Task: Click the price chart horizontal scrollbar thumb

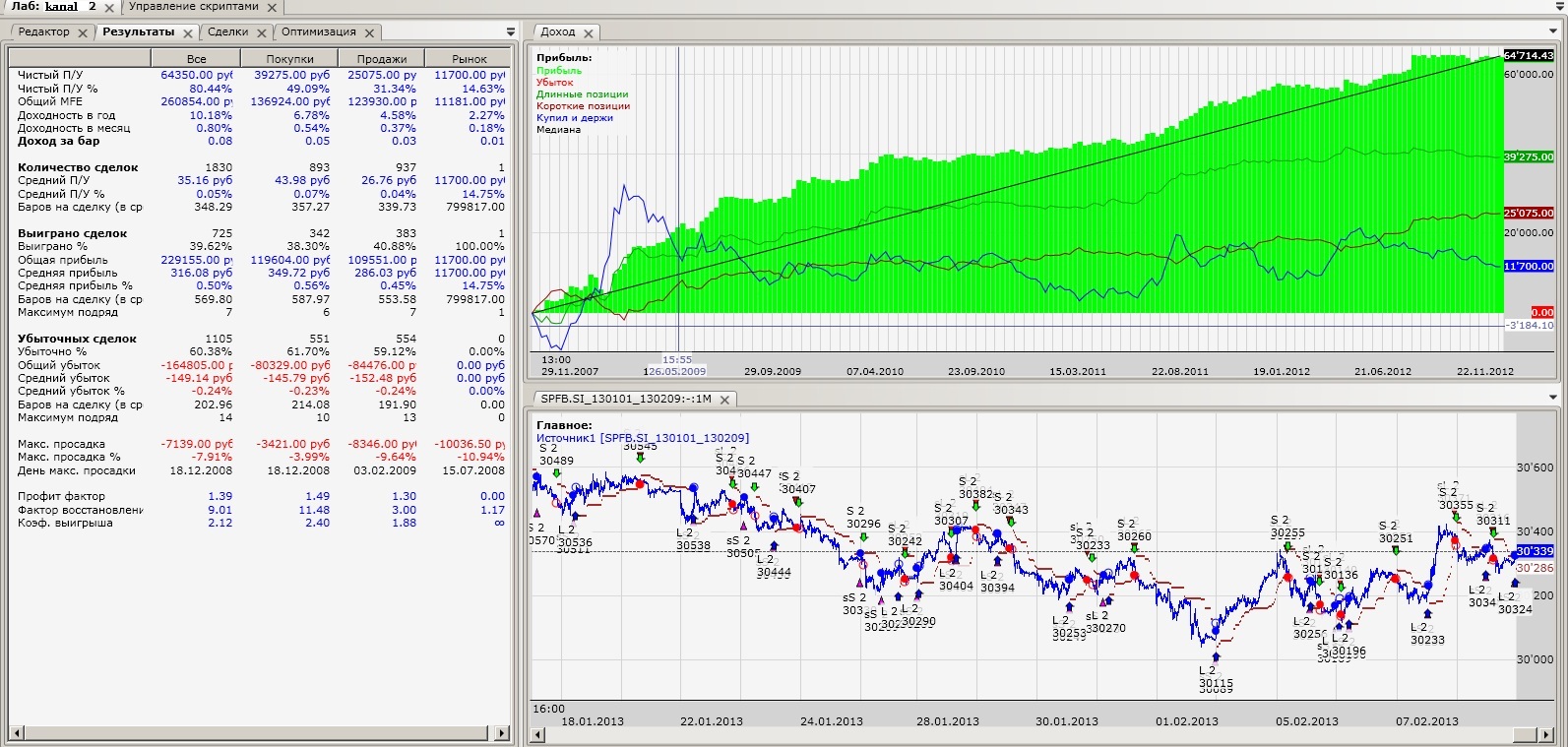Action: coord(1524,734)
